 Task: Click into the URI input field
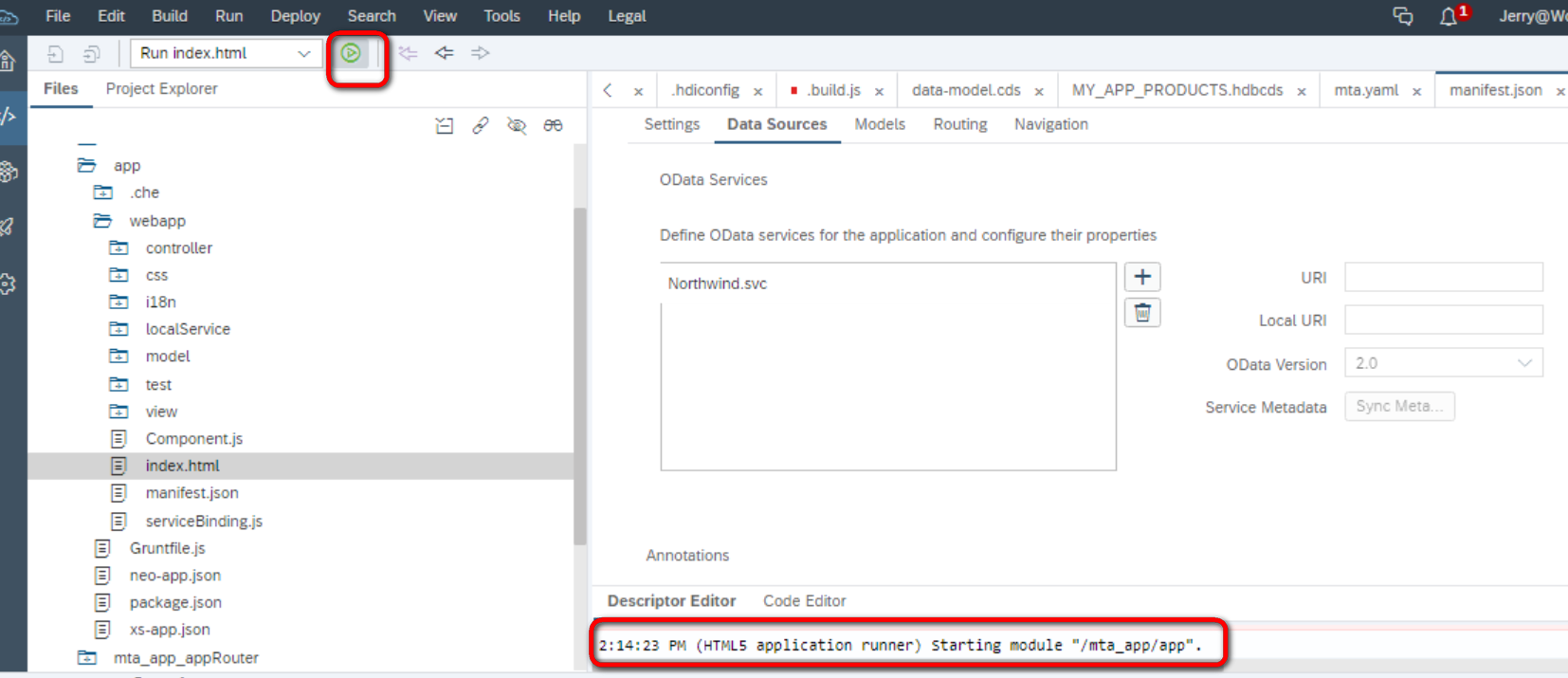(1444, 277)
